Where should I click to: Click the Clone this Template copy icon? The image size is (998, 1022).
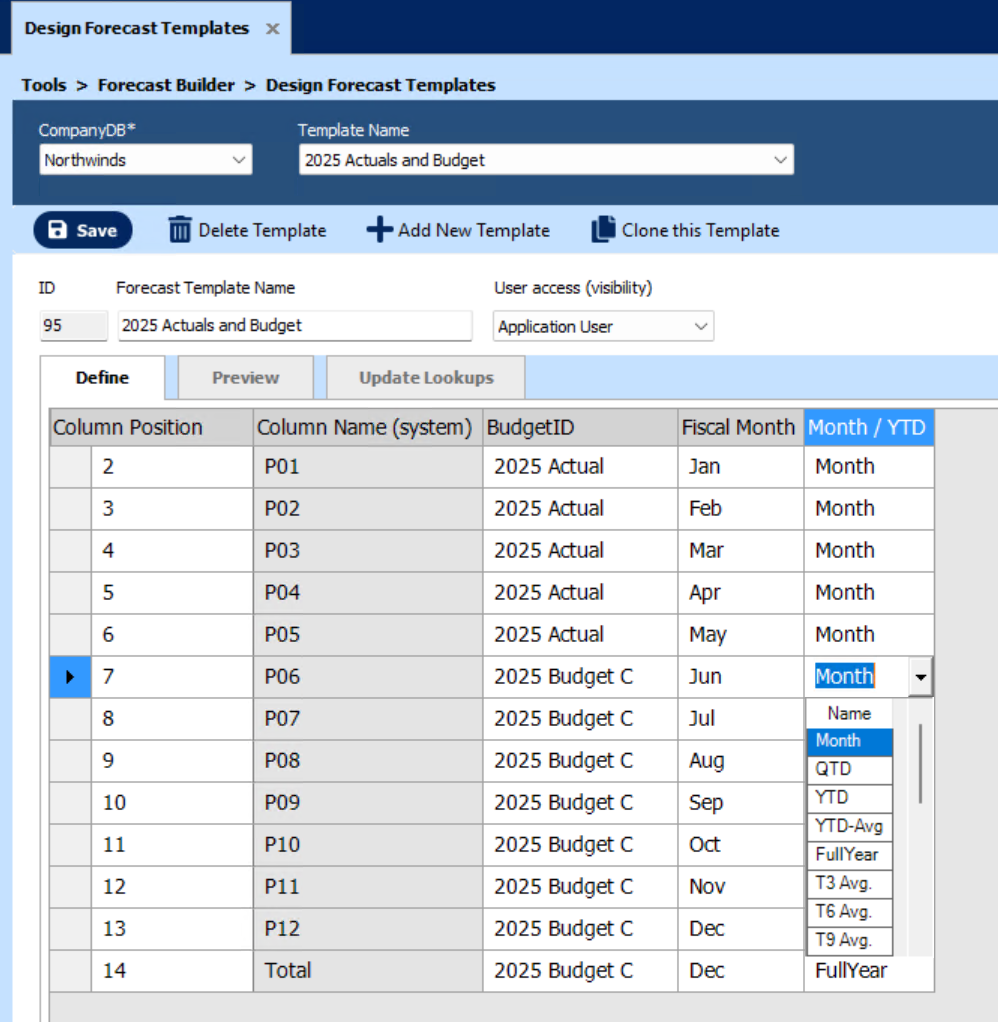tap(603, 230)
